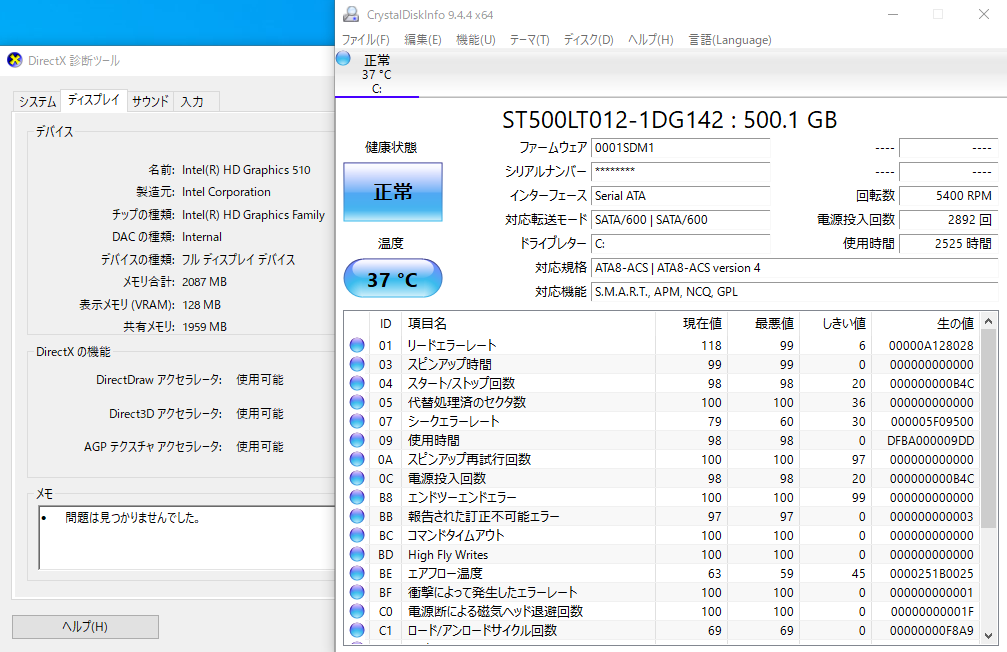The height and width of the screenshot is (652, 1007).
Task: Click the ファームウェア field 0001SDM1
Action: (680, 148)
